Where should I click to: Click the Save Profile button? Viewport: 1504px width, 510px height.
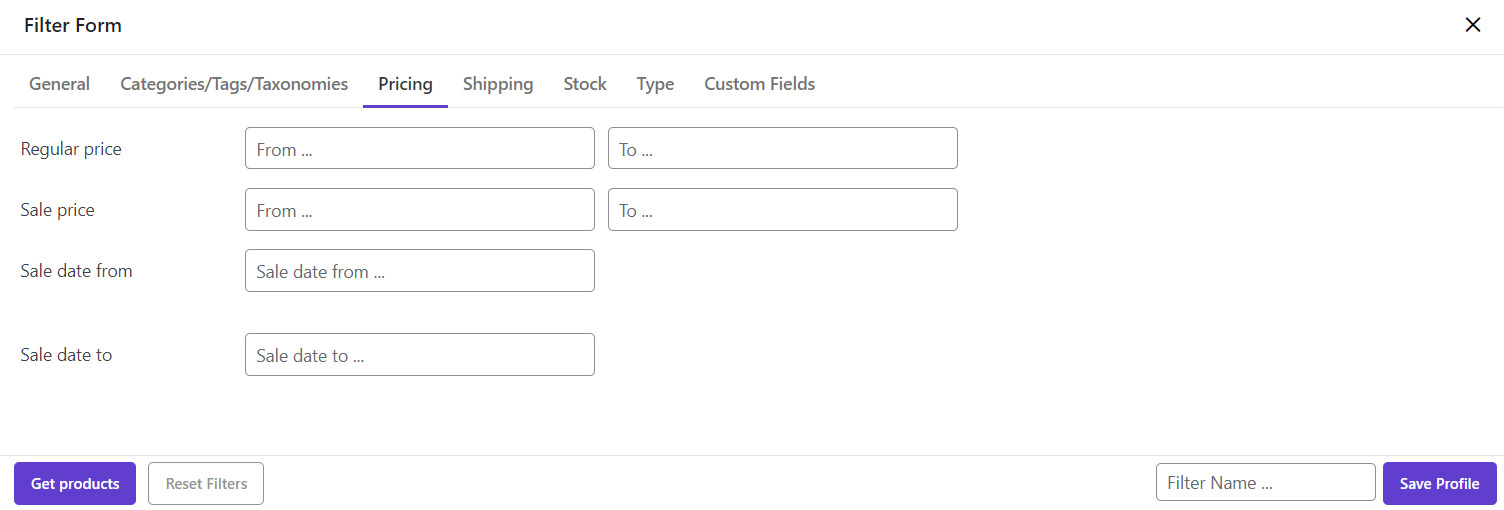pyautogui.click(x=1439, y=484)
